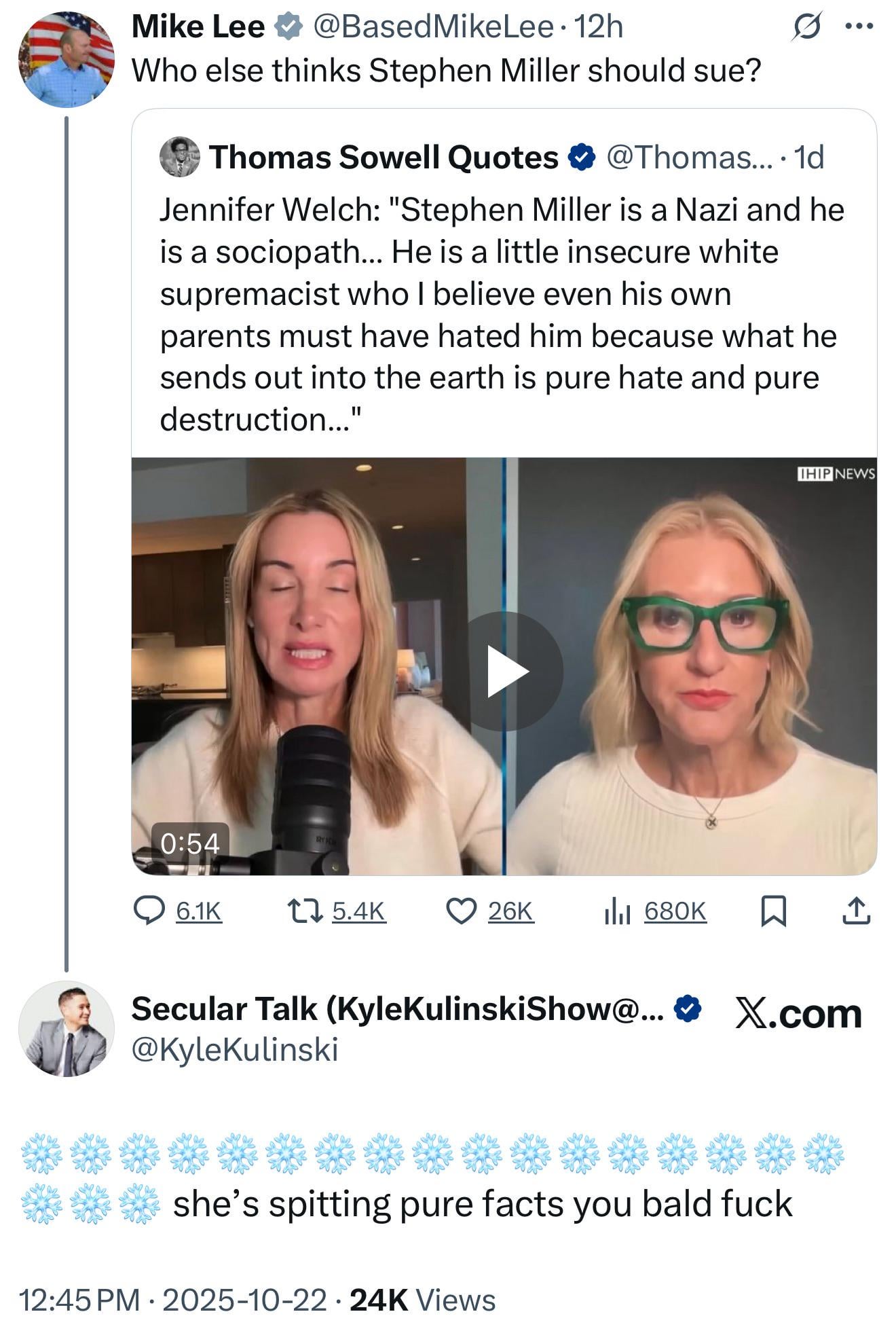This screenshot has height=1331, width=896.
Task: Click the Thomas Sowell Quotes account name
Action: coord(384,157)
